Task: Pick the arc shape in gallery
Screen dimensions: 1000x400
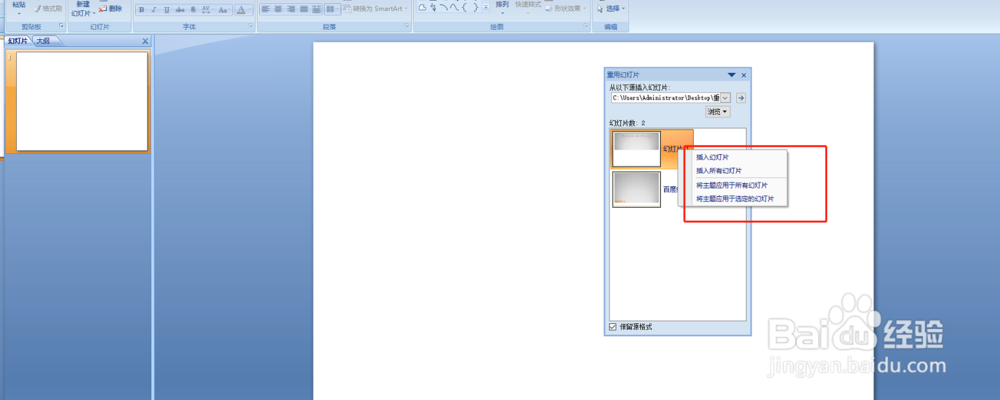Action: 443,7
